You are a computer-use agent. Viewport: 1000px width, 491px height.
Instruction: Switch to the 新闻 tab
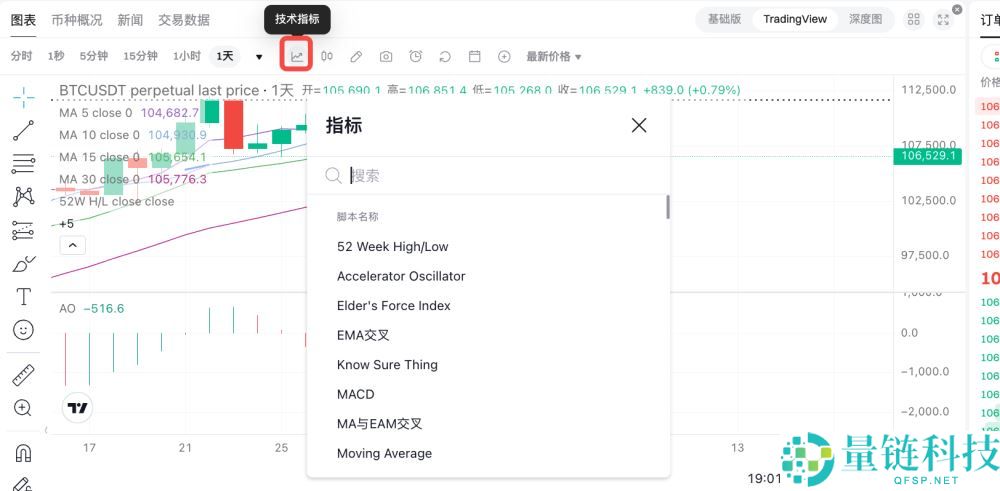click(x=130, y=20)
